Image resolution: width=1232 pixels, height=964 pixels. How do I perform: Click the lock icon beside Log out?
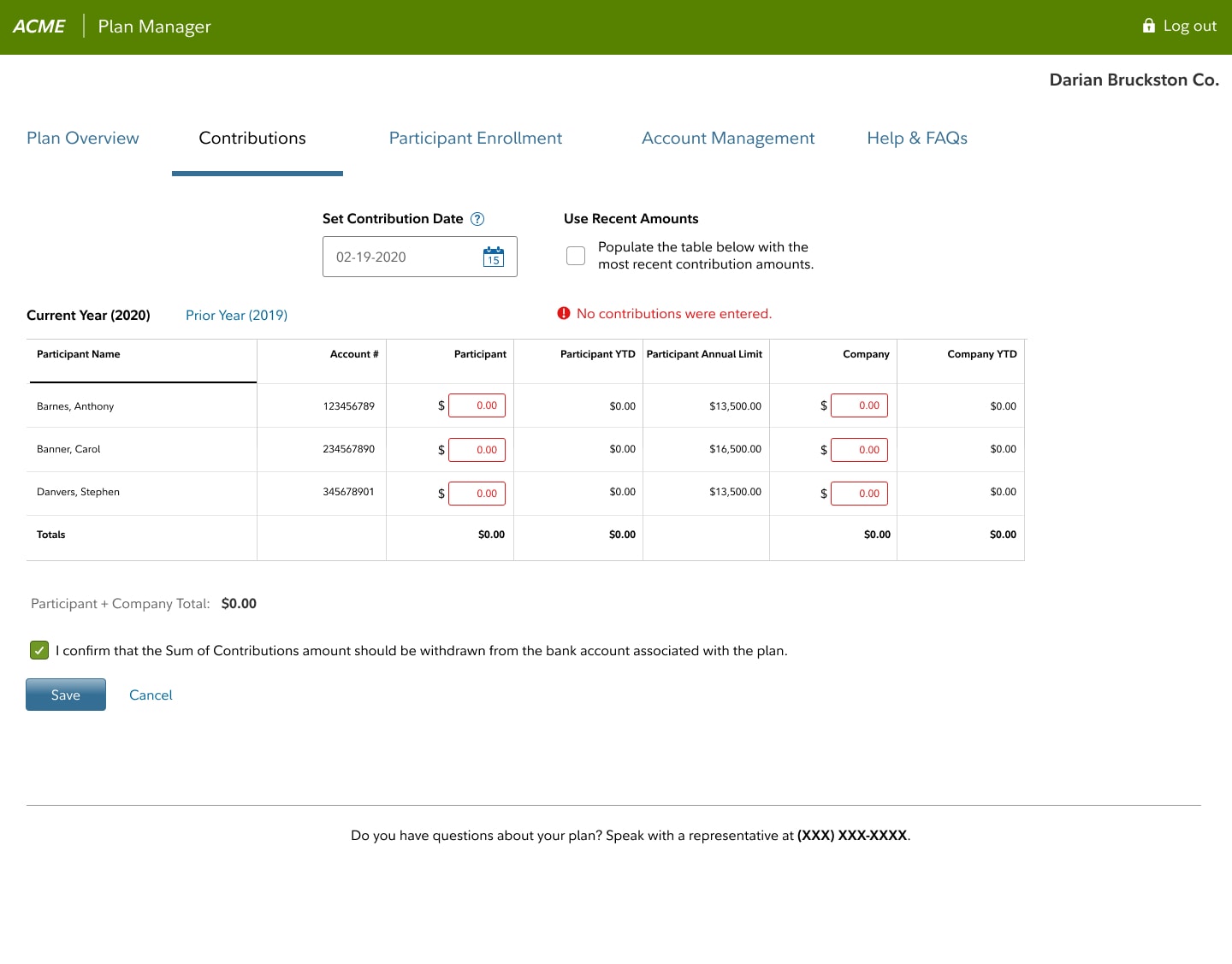[x=1149, y=26]
